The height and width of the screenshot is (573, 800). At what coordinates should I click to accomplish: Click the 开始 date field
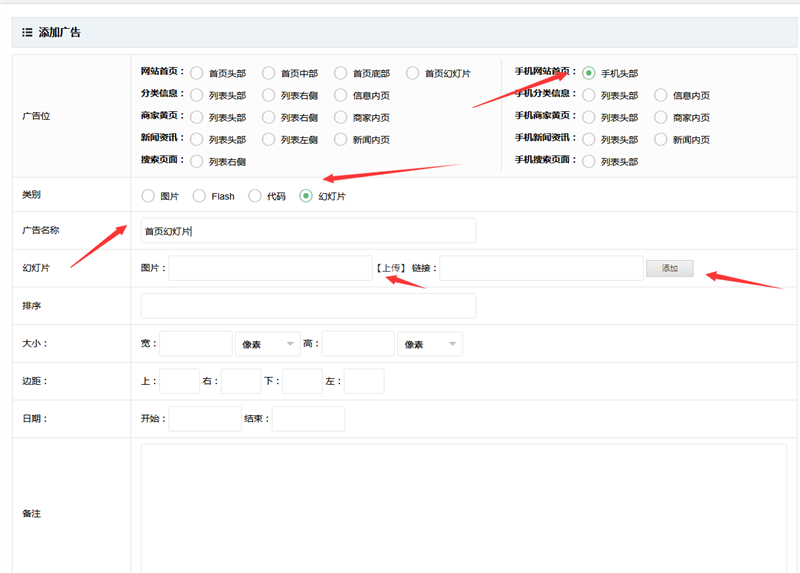coord(204,419)
